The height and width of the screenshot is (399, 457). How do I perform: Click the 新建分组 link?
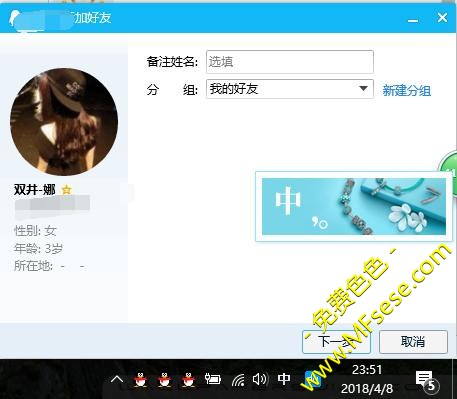click(x=406, y=90)
